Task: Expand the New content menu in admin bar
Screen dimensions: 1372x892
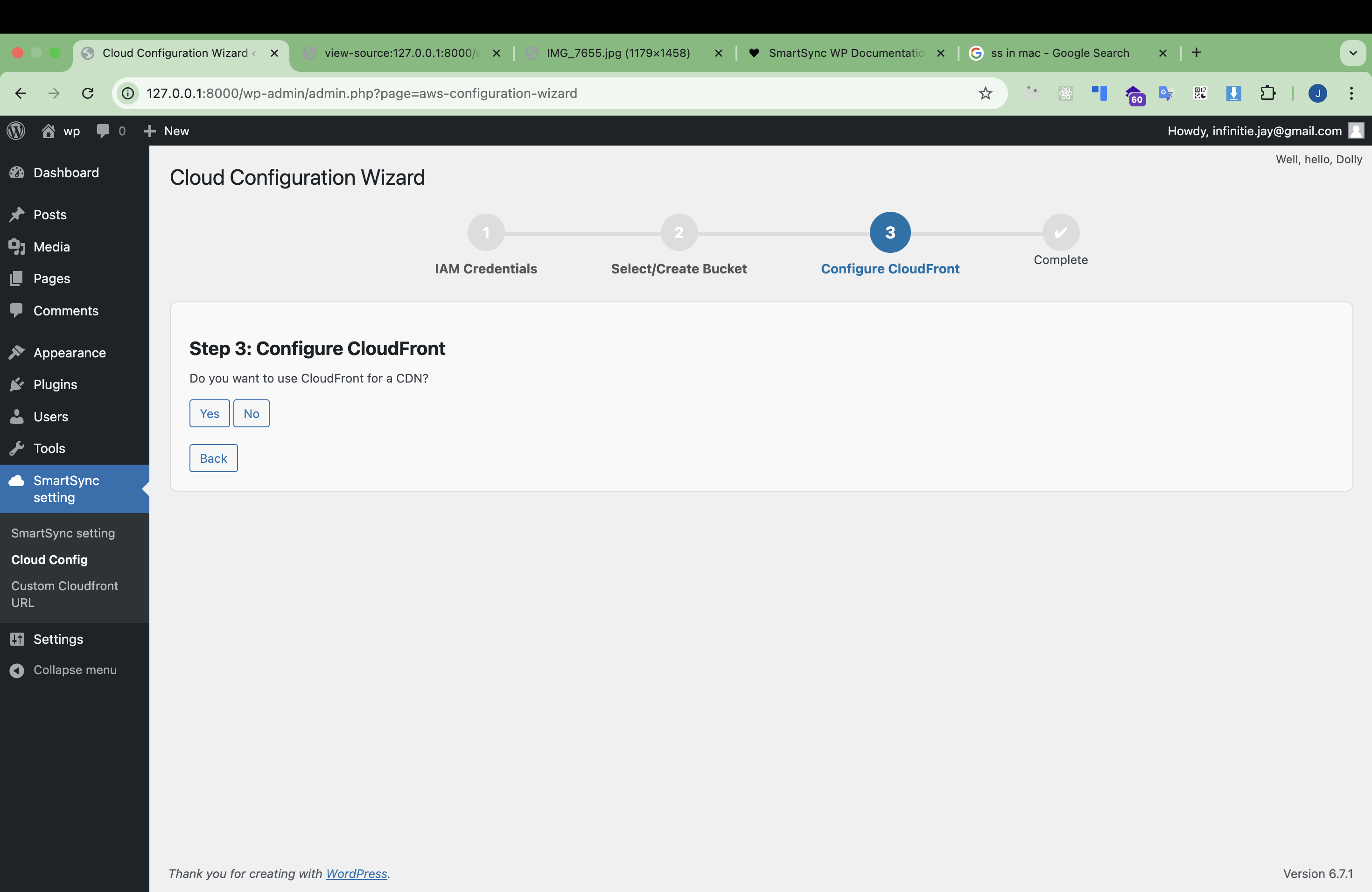Action: tap(166, 130)
